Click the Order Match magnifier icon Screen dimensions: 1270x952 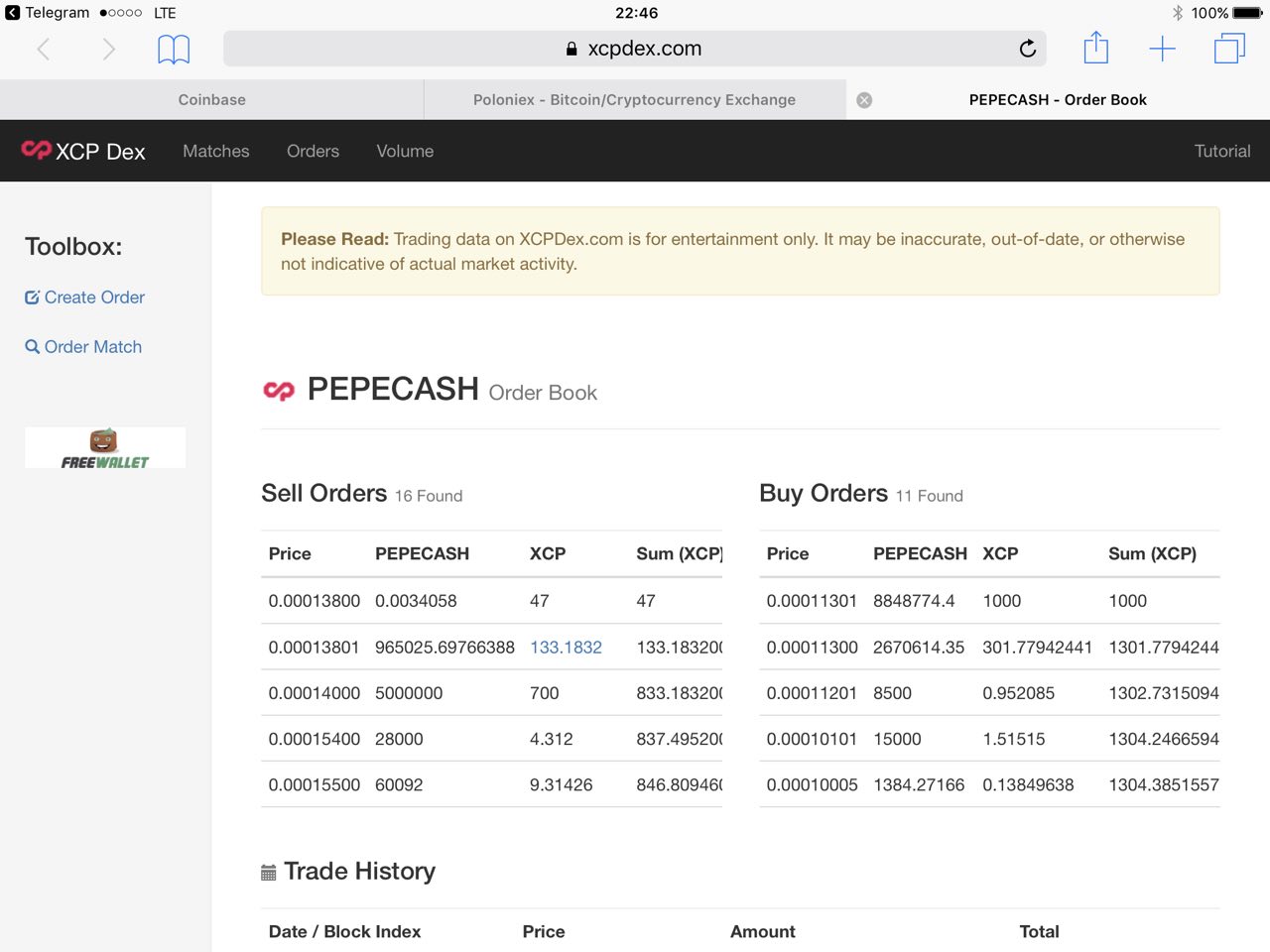pyautogui.click(x=33, y=347)
